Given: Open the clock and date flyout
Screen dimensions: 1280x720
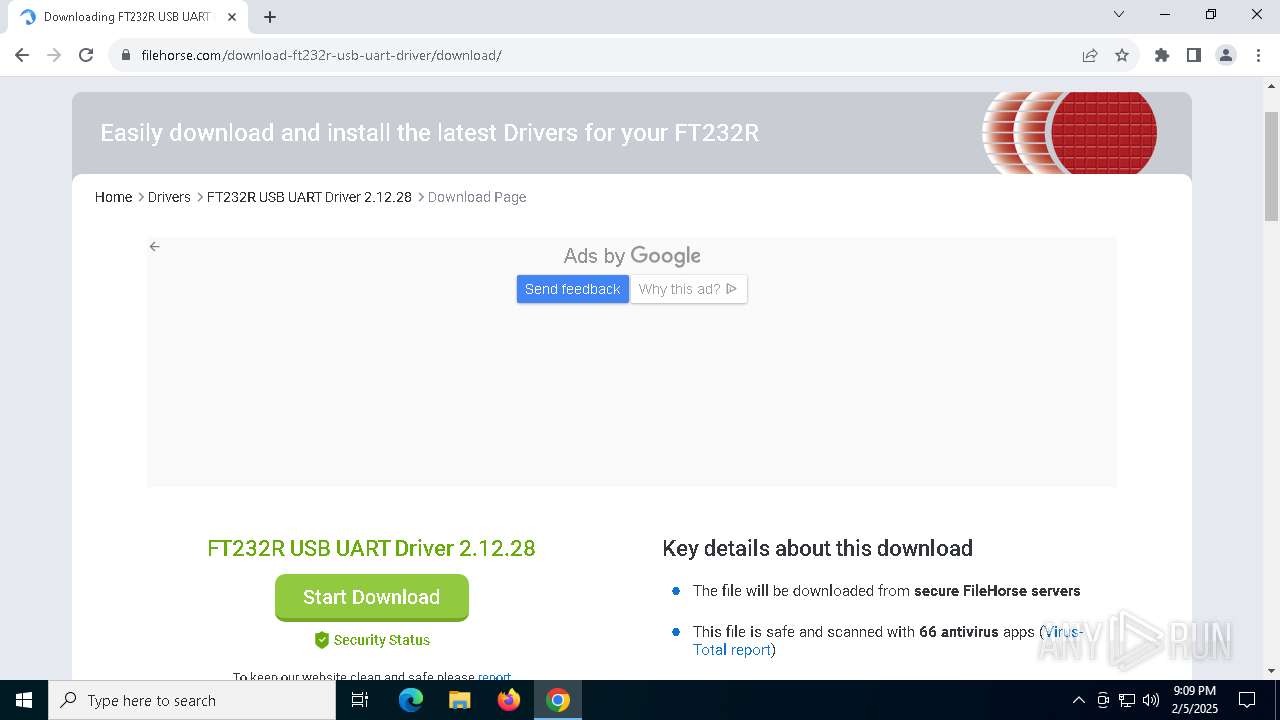Looking at the screenshot, I should pyautogui.click(x=1195, y=700).
